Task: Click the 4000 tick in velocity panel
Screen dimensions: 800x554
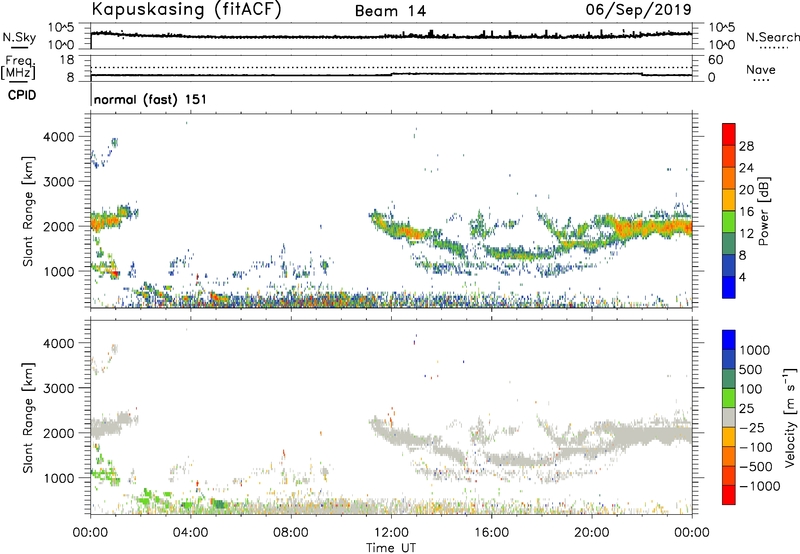Action: coord(58,343)
